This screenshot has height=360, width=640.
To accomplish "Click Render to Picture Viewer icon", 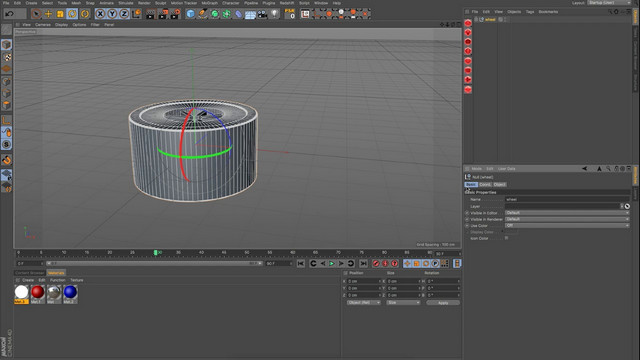I will pos(163,14).
